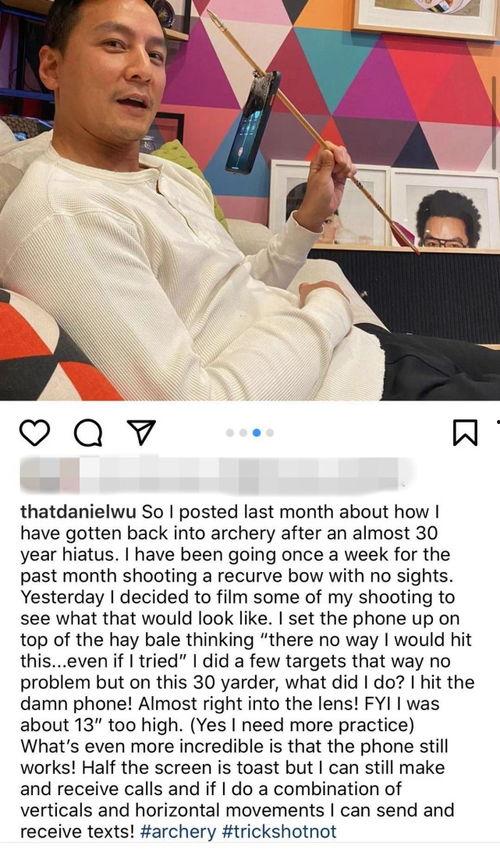
Task: Go to the last carousel dot
Action: click(x=270, y=433)
